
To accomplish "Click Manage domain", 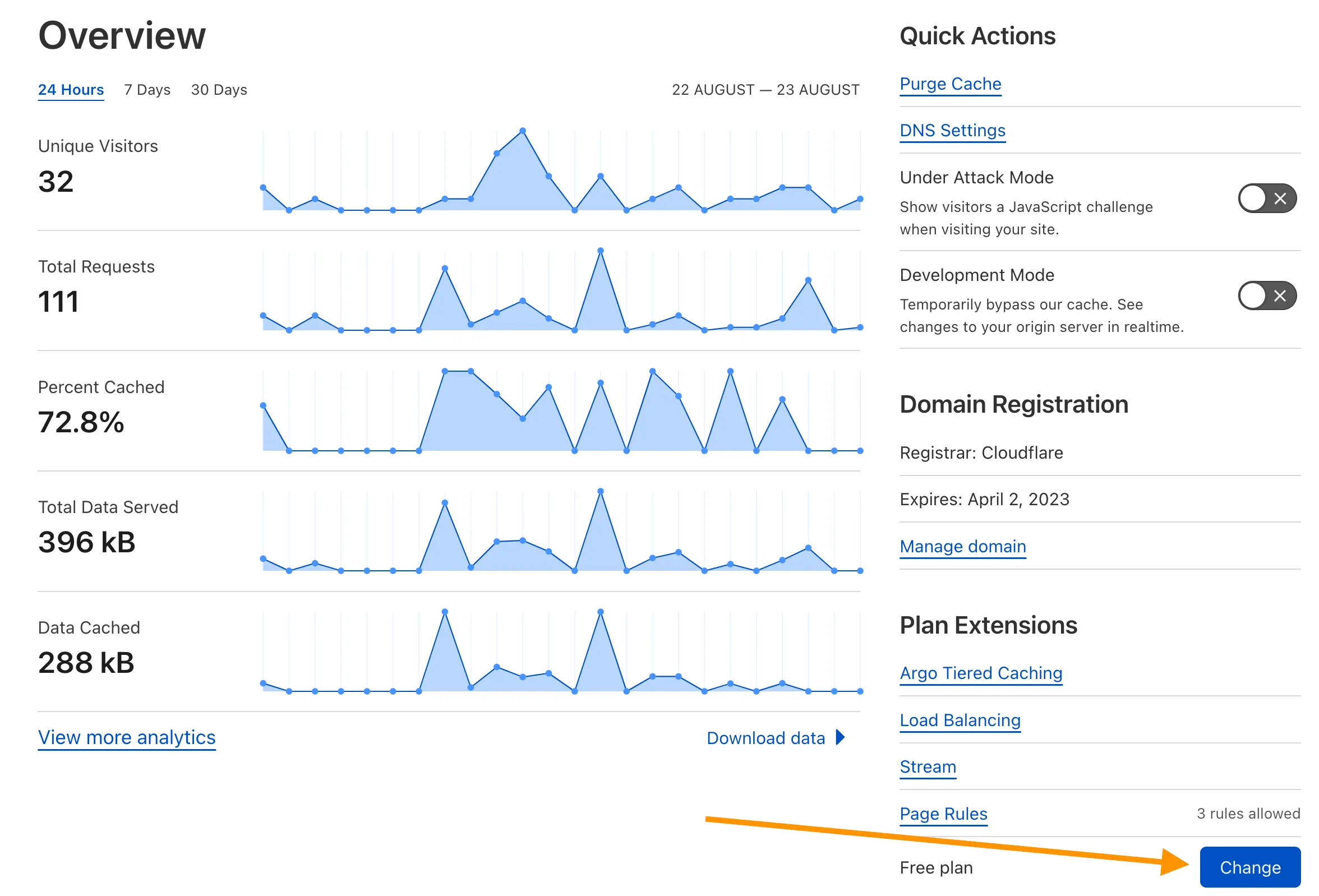I will click(962, 546).
